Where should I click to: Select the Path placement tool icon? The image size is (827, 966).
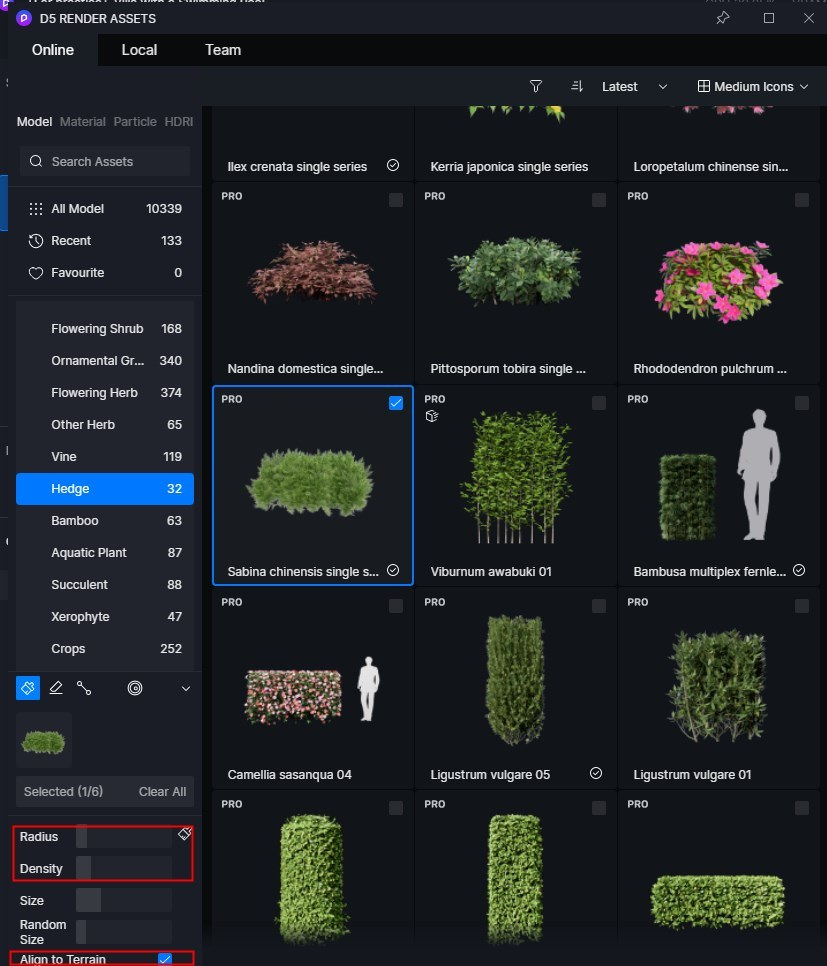coord(84,688)
